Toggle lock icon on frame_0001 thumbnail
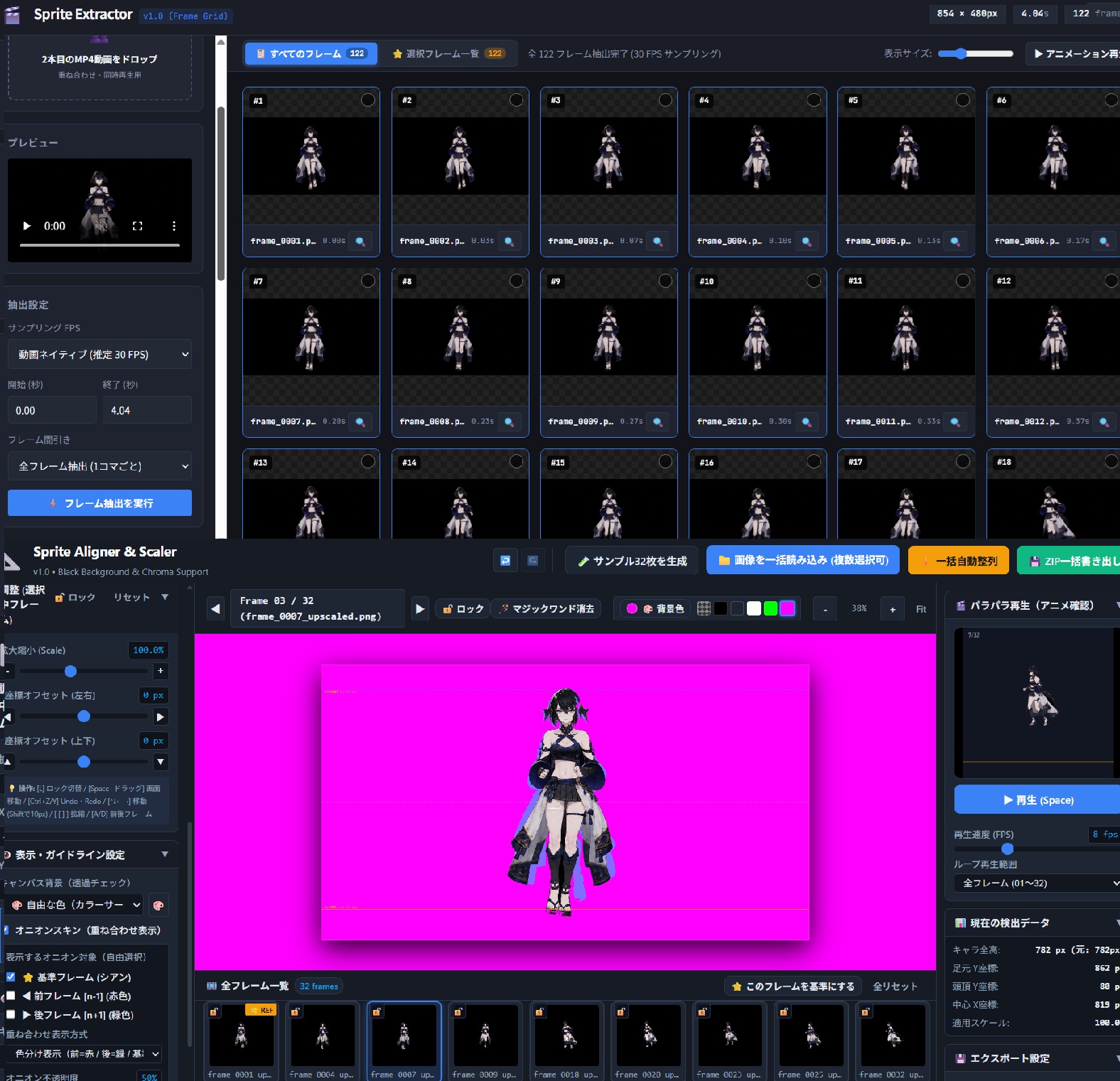This screenshot has width=1120, height=1081. point(214,1011)
